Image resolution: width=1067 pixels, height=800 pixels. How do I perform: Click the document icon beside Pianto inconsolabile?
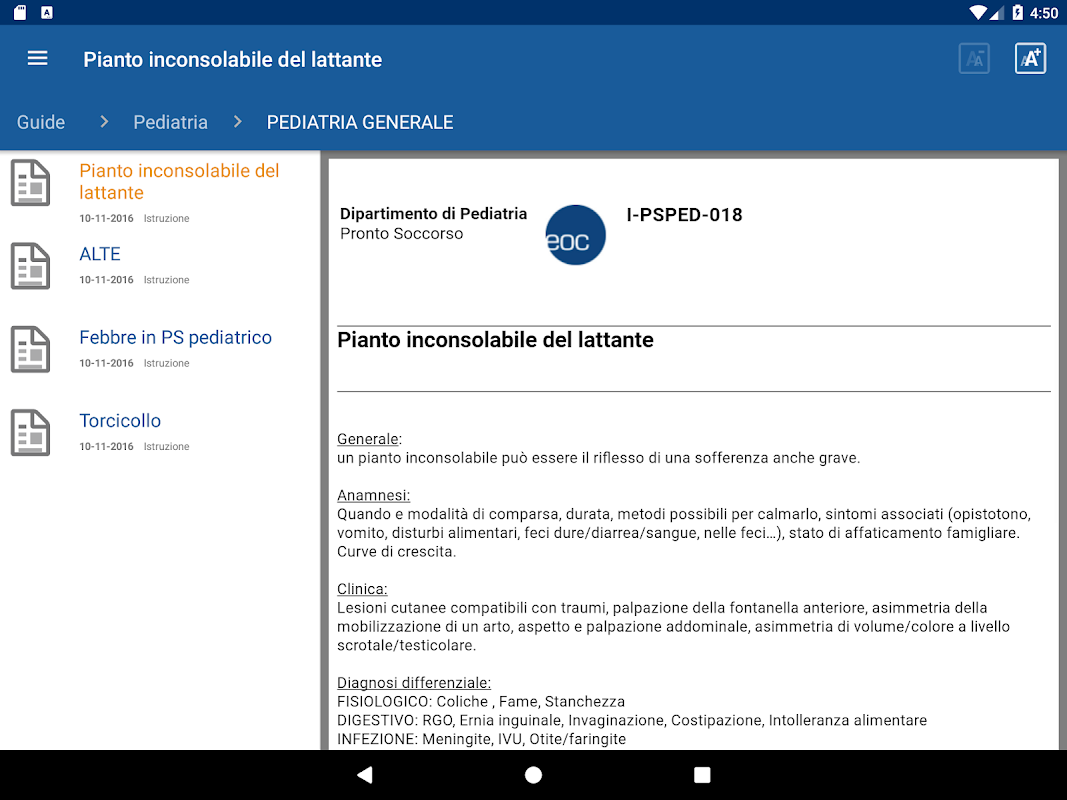click(x=31, y=183)
